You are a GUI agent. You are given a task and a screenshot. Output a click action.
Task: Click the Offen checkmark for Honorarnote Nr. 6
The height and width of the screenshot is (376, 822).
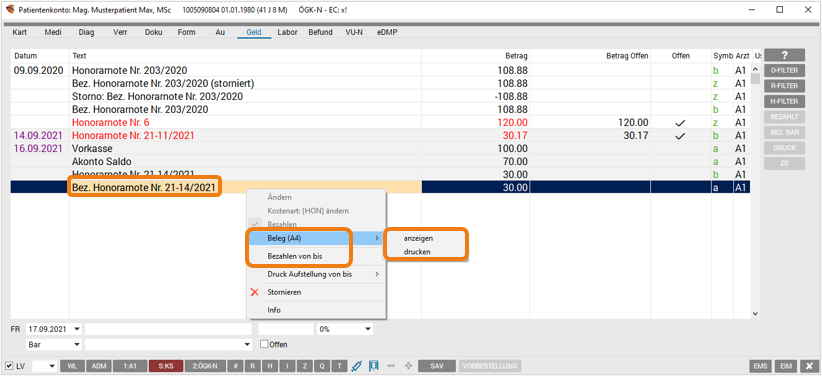coord(680,123)
